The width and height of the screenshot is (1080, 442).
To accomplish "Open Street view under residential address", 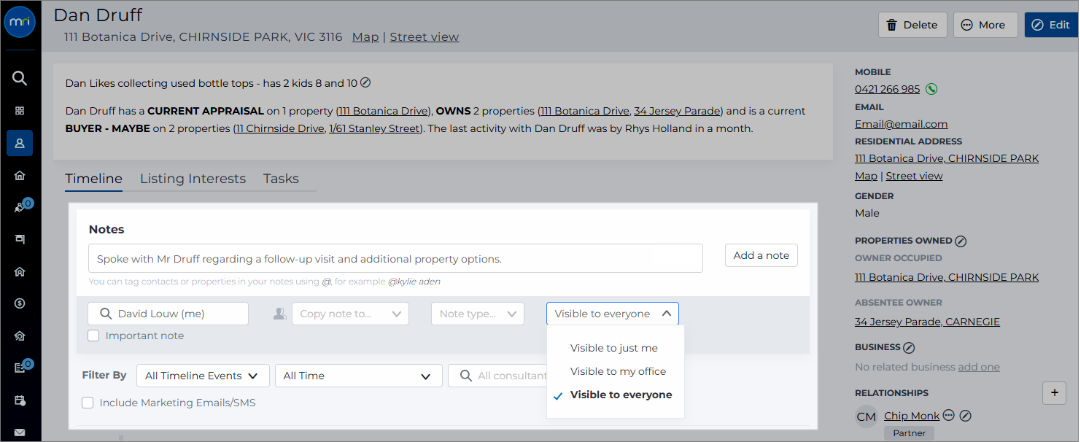I will click(x=914, y=176).
